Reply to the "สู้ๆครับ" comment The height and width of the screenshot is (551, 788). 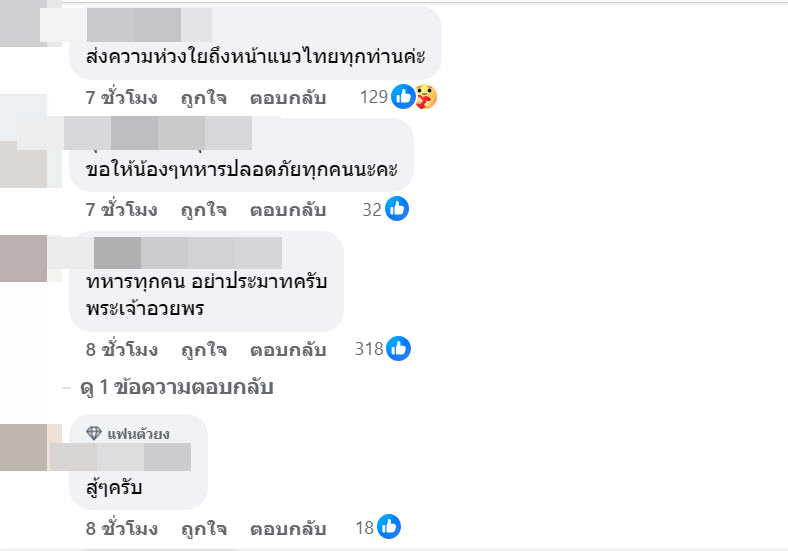288,528
